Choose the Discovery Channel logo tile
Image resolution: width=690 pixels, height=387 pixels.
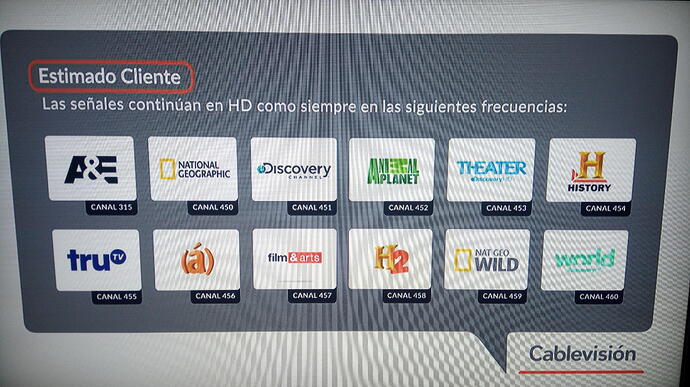click(294, 170)
